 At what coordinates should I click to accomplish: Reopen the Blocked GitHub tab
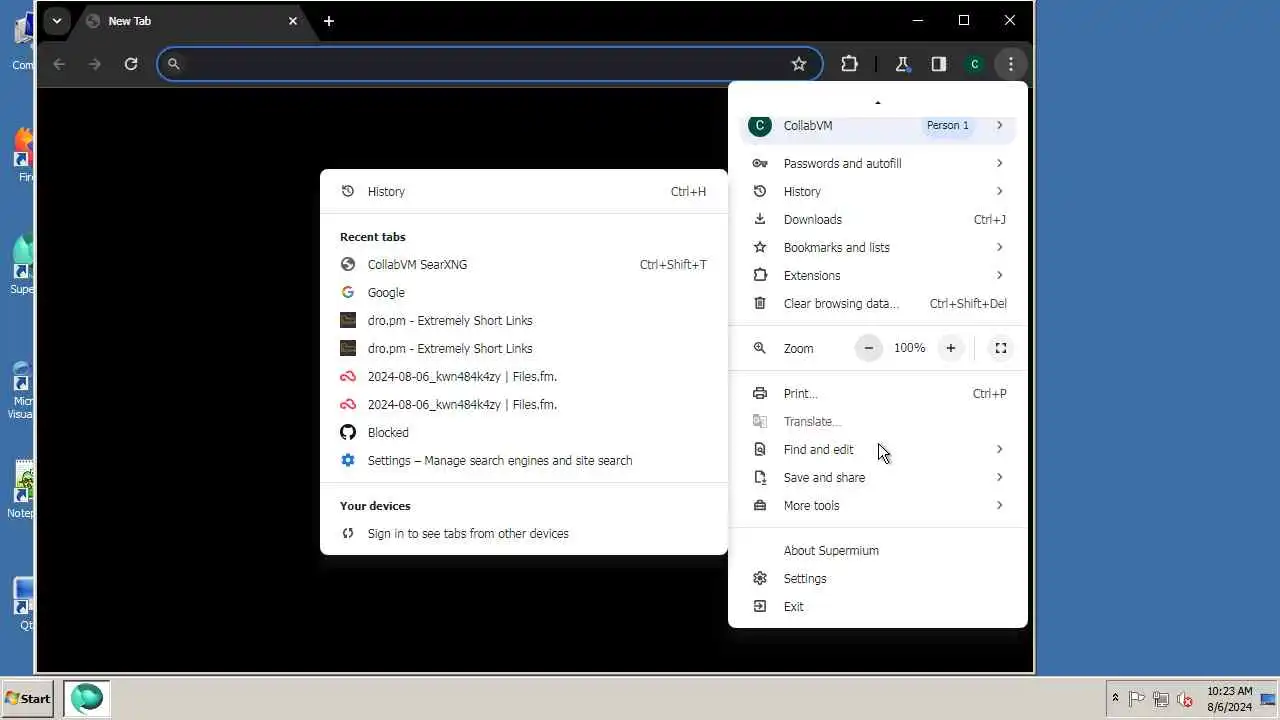pos(524,432)
